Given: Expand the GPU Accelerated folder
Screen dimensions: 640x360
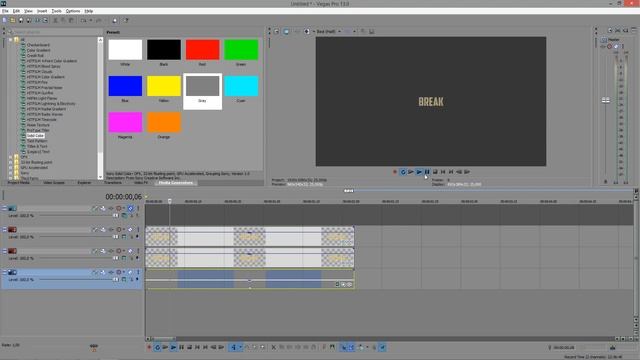Looking at the screenshot, I should (x=11, y=167).
